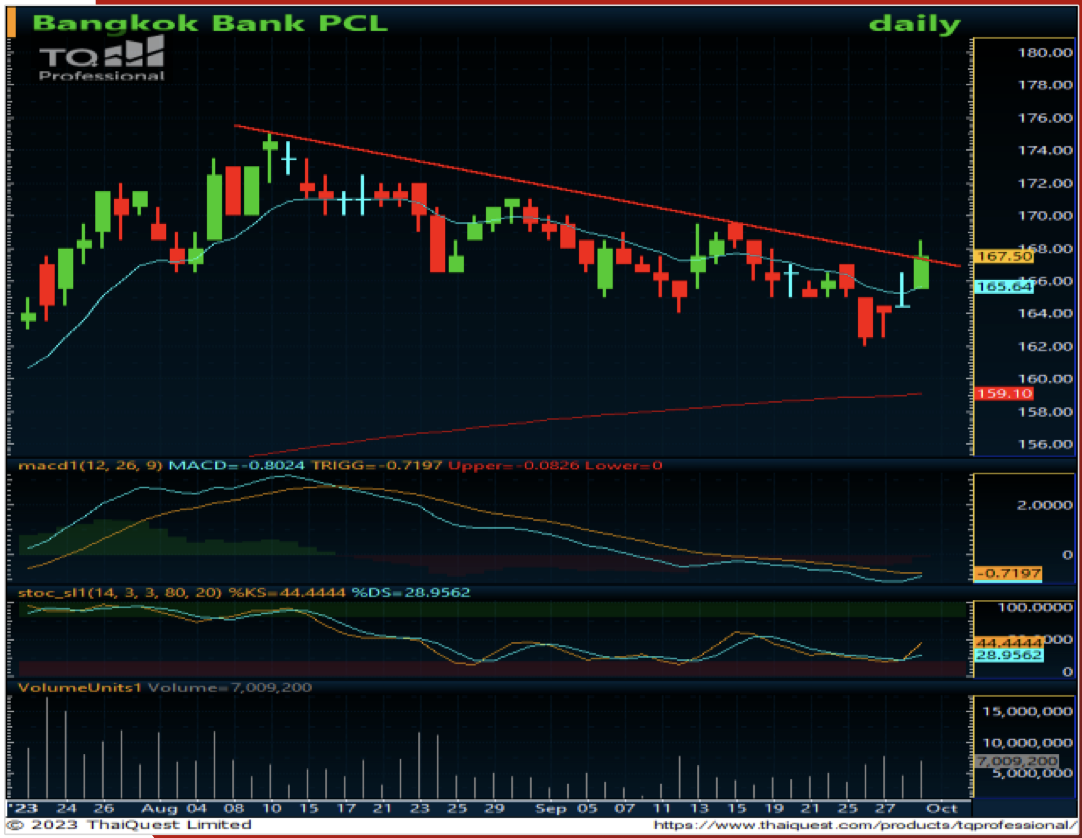
Task: Click the 176.00 price axis label
Action: coord(1045,118)
